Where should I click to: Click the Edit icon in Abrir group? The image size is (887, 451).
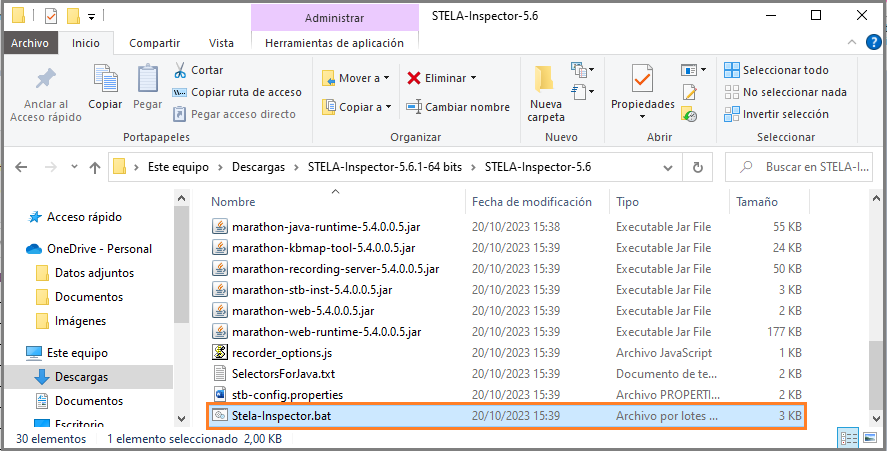coord(690,92)
